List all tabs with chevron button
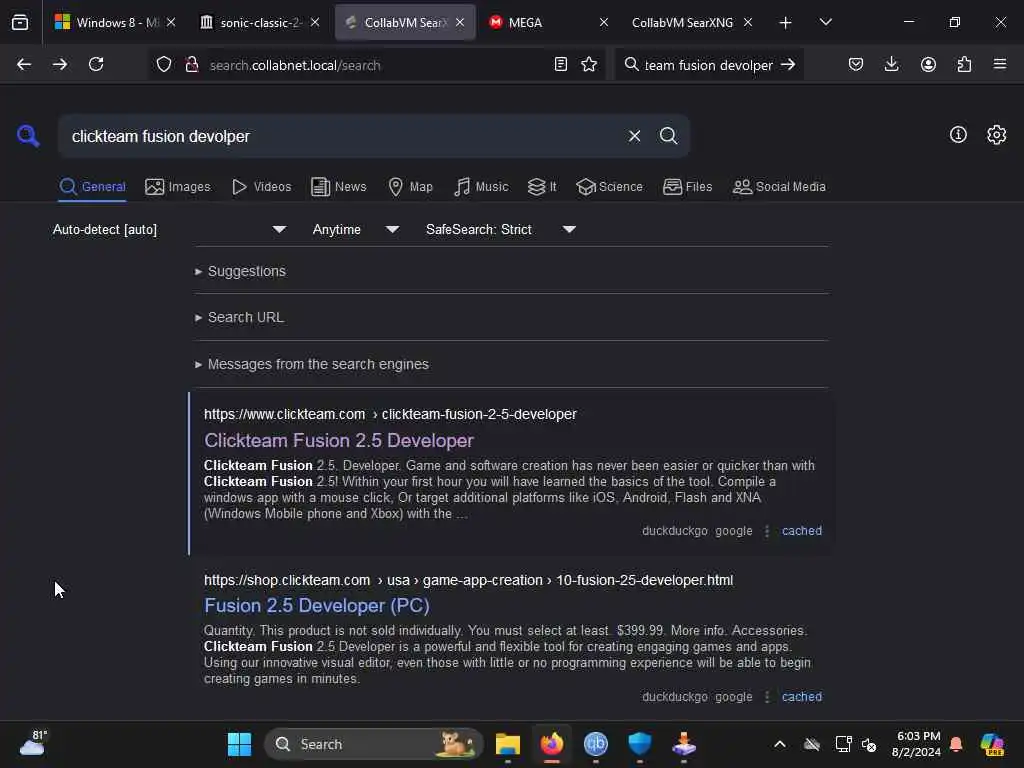Viewport: 1024px width, 768px height. (825, 22)
